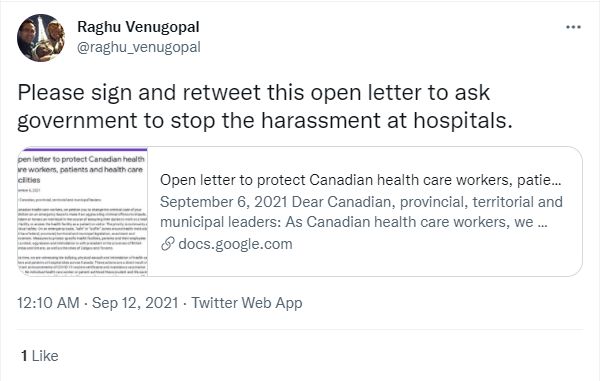
Task: Click the Sep 12, 2021 date
Action: [135, 303]
